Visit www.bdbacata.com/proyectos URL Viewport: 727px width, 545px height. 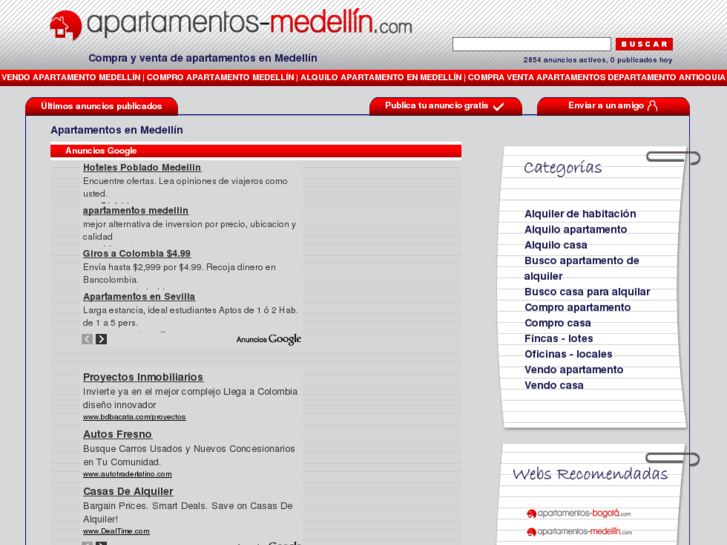tap(134, 417)
